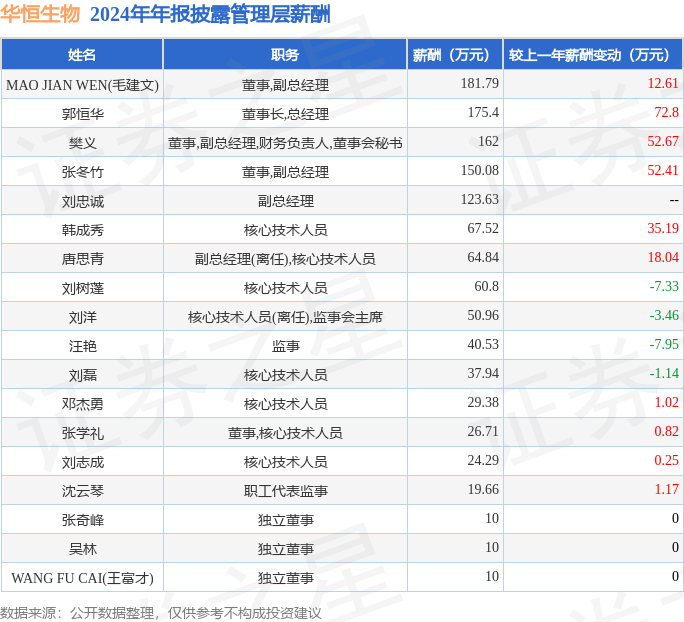Click the name 刘磊
684x622 pixels.
click(x=82, y=375)
